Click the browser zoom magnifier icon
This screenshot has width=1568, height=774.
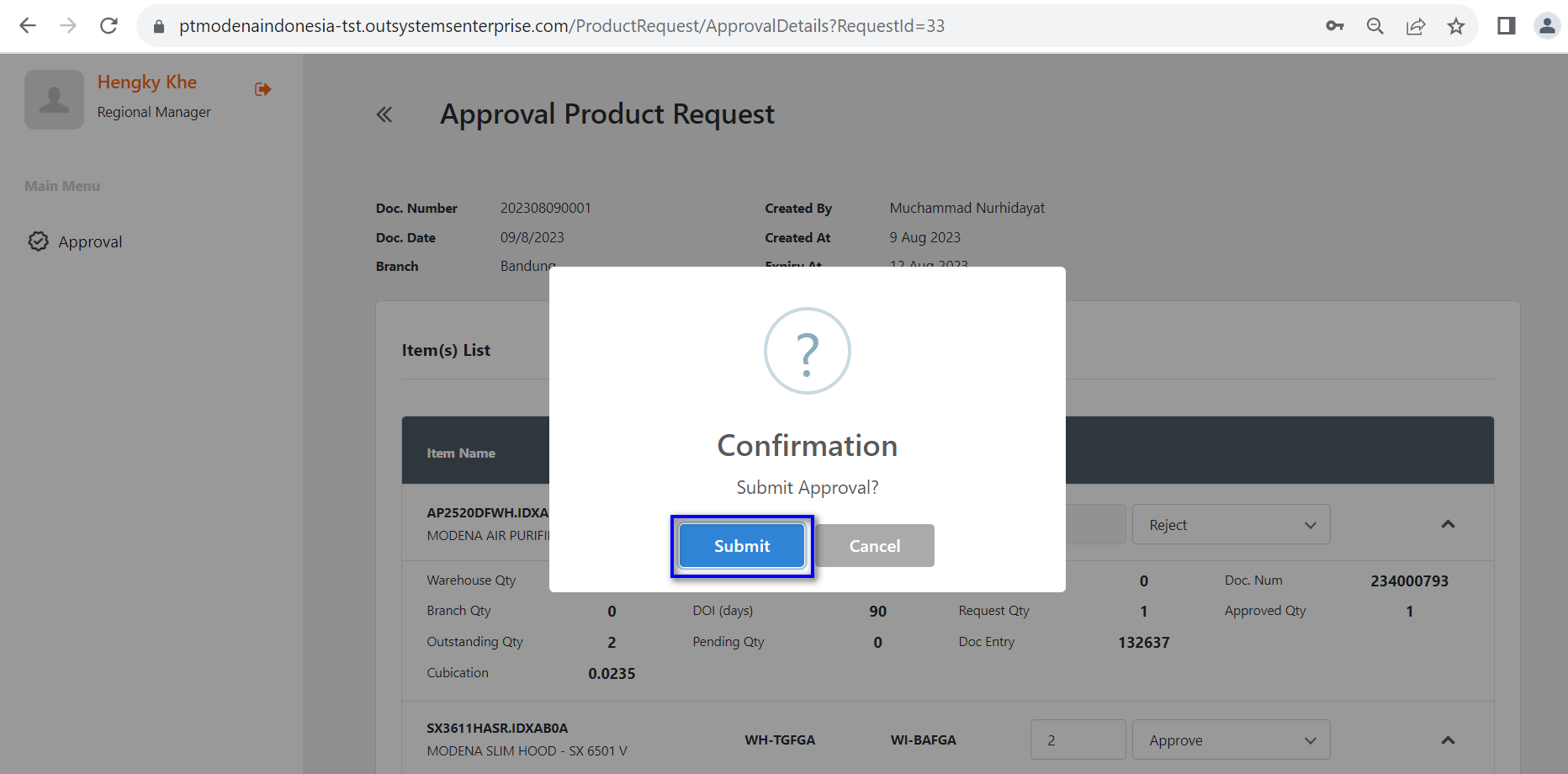1375,26
